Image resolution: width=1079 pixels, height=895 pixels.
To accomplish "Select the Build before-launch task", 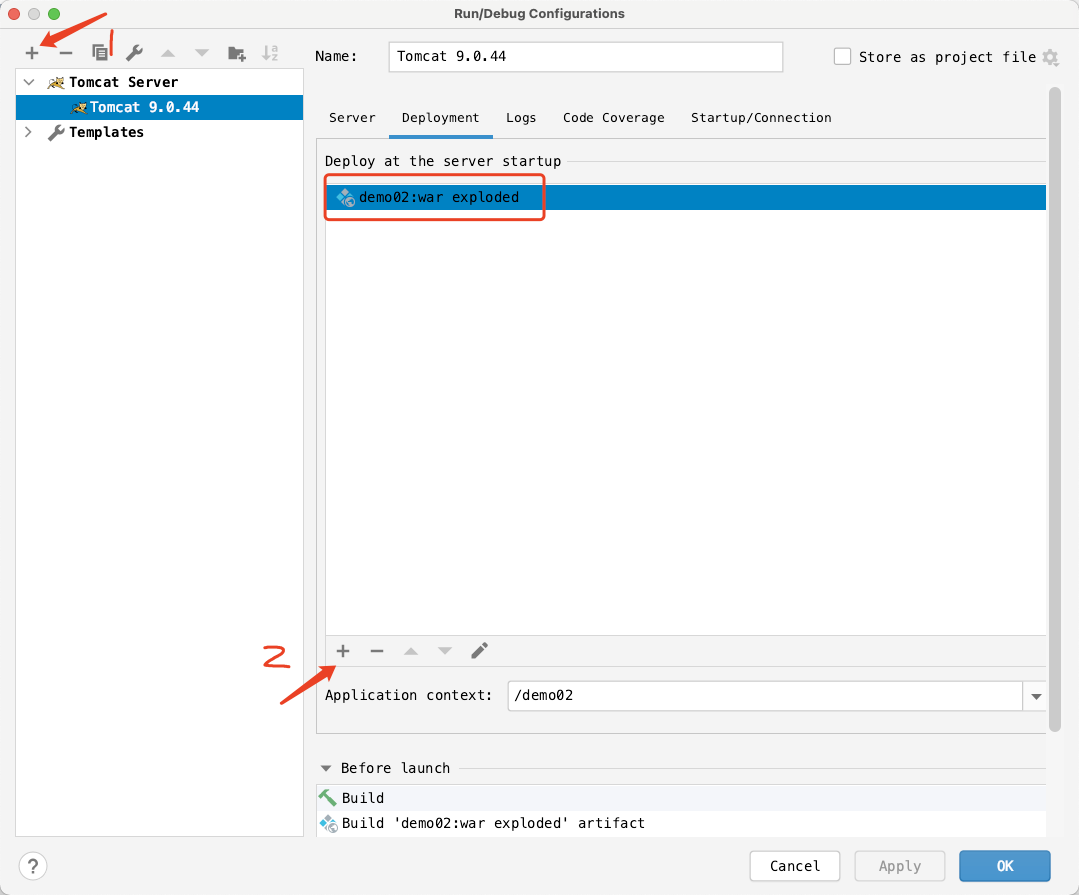I will pyautogui.click(x=681, y=798).
